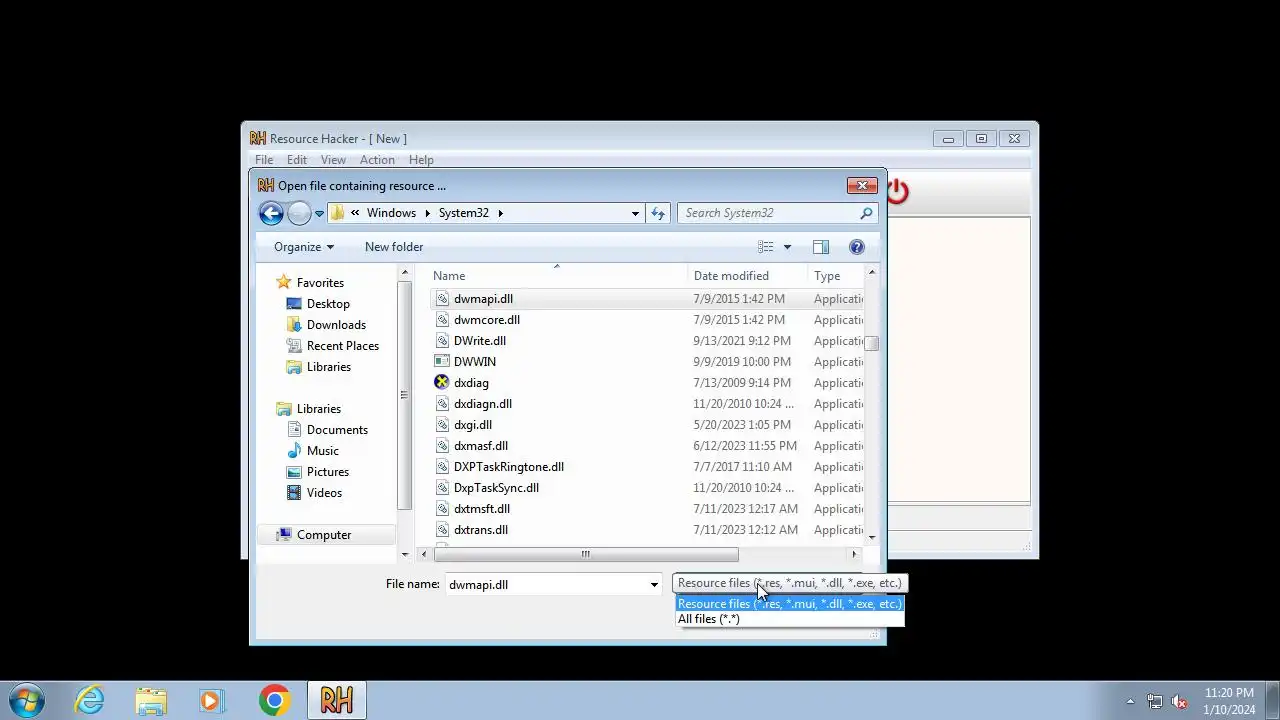The width and height of the screenshot is (1280, 720).
Task: Click the Windows Start button
Action: (26, 700)
